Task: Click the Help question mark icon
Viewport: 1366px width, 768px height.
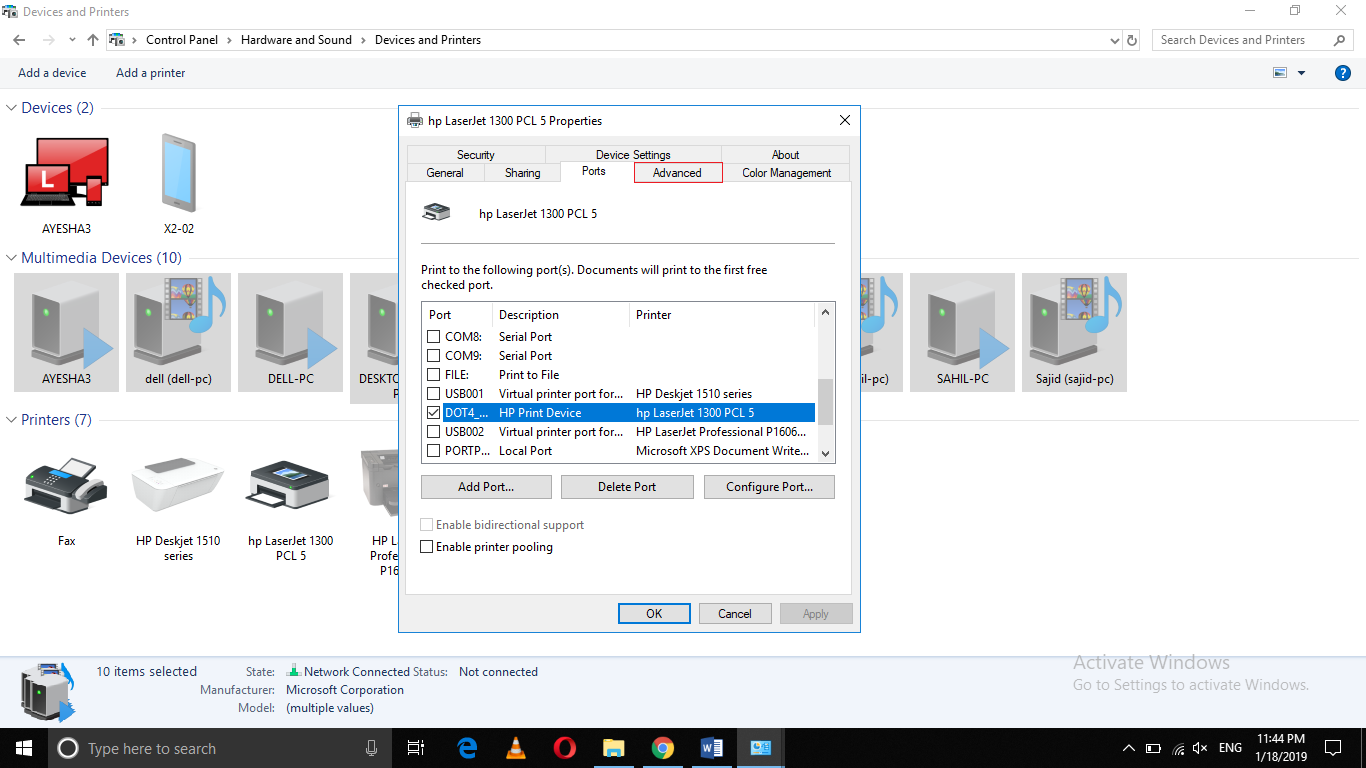Action: click(1342, 72)
